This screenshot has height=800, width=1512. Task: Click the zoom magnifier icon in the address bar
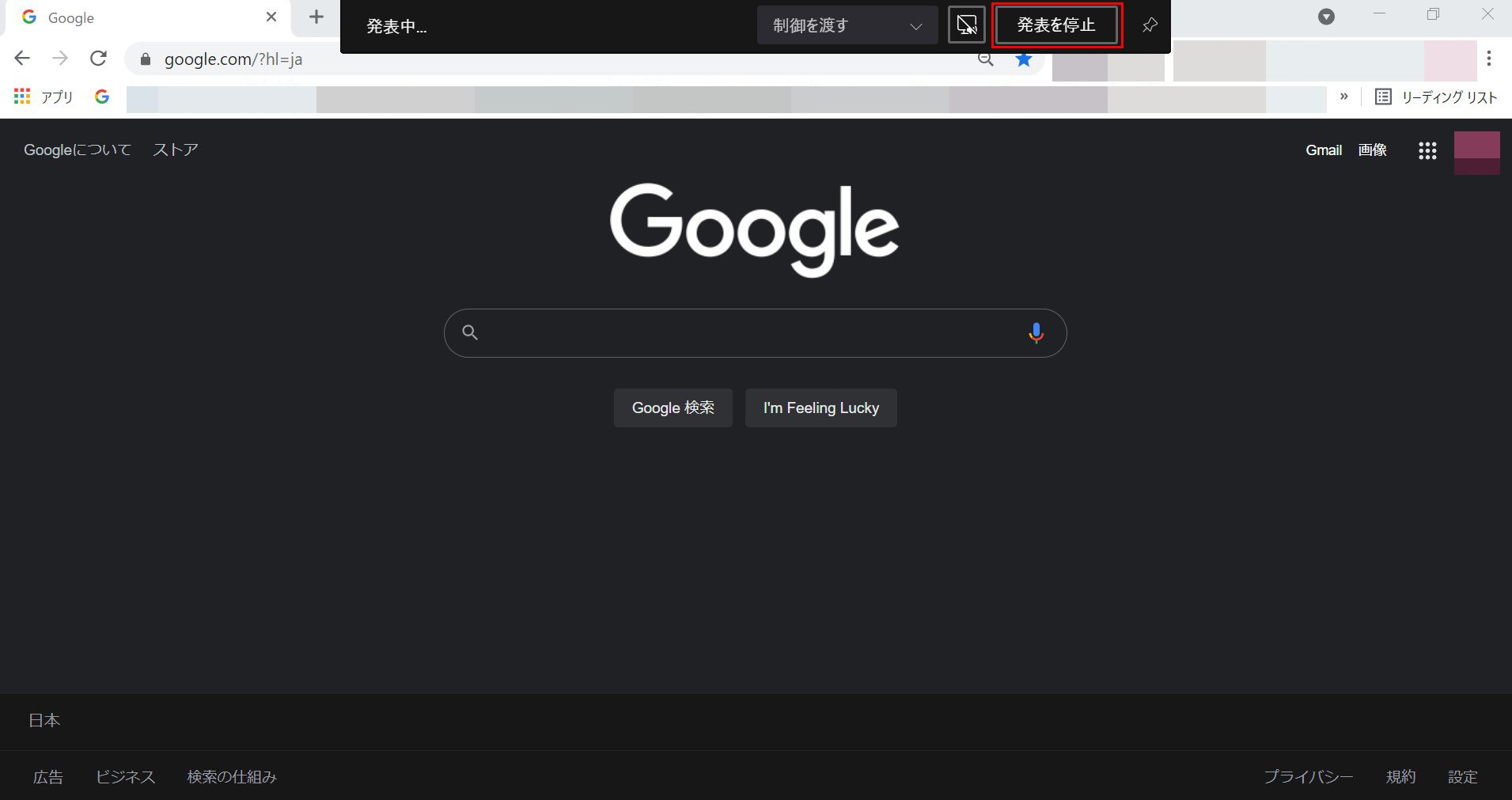[985, 60]
